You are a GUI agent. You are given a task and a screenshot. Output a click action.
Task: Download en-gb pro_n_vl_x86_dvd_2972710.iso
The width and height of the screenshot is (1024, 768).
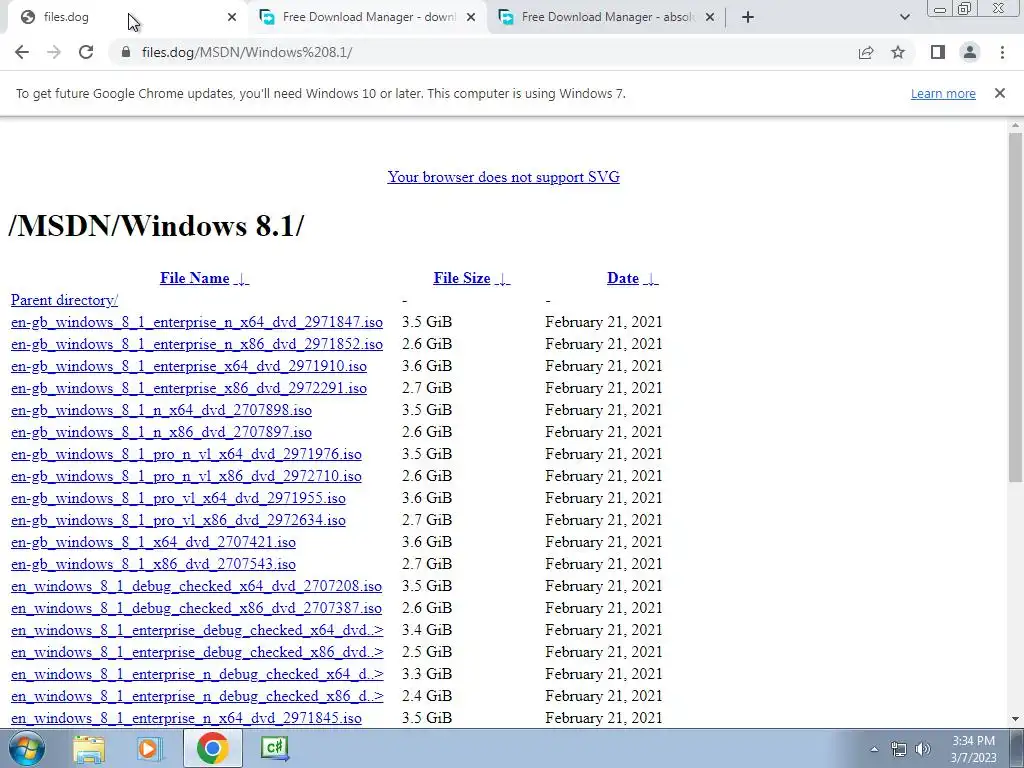click(186, 476)
